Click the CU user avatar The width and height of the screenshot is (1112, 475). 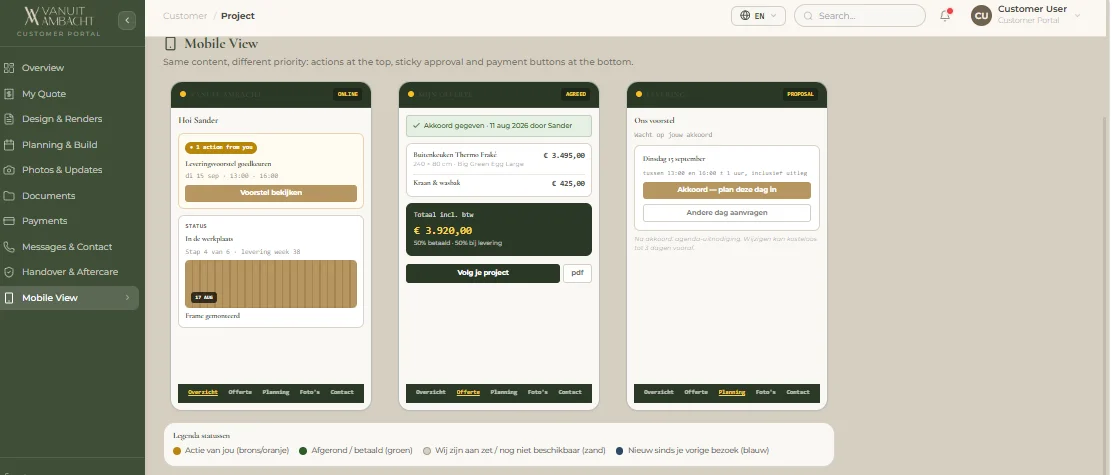pyautogui.click(x=982, y=16)
